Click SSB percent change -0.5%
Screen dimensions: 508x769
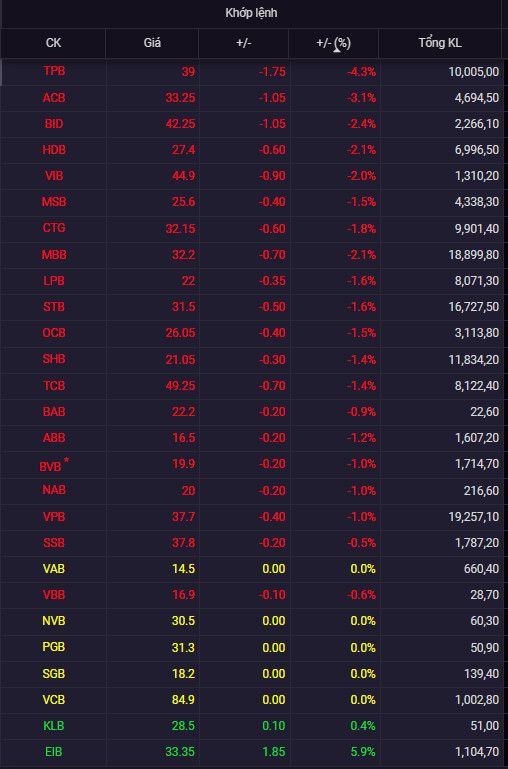[362, 543]
